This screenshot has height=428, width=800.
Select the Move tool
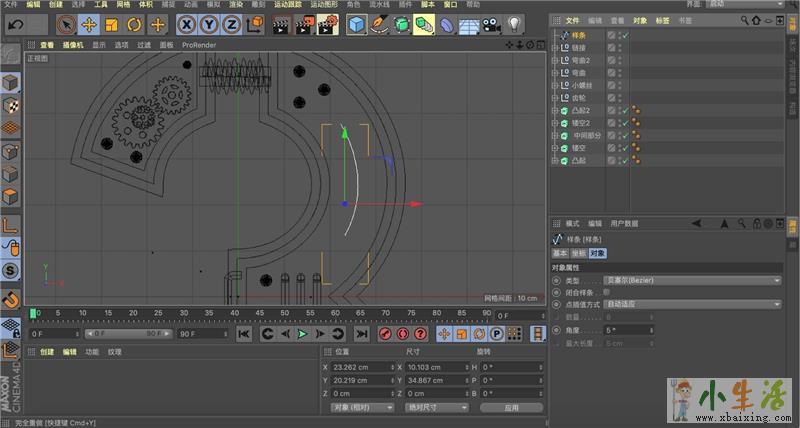click(x=88, y=23)
